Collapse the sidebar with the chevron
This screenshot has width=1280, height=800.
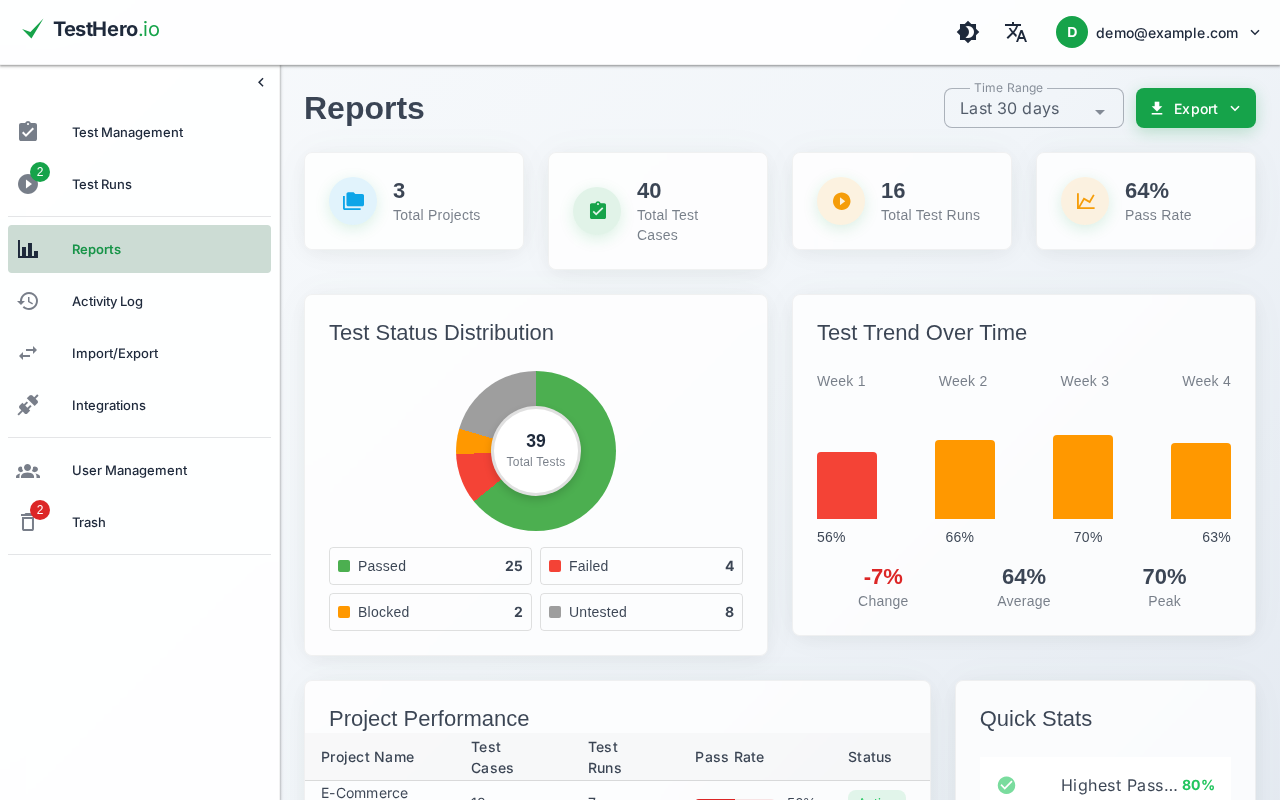point(261,82)
